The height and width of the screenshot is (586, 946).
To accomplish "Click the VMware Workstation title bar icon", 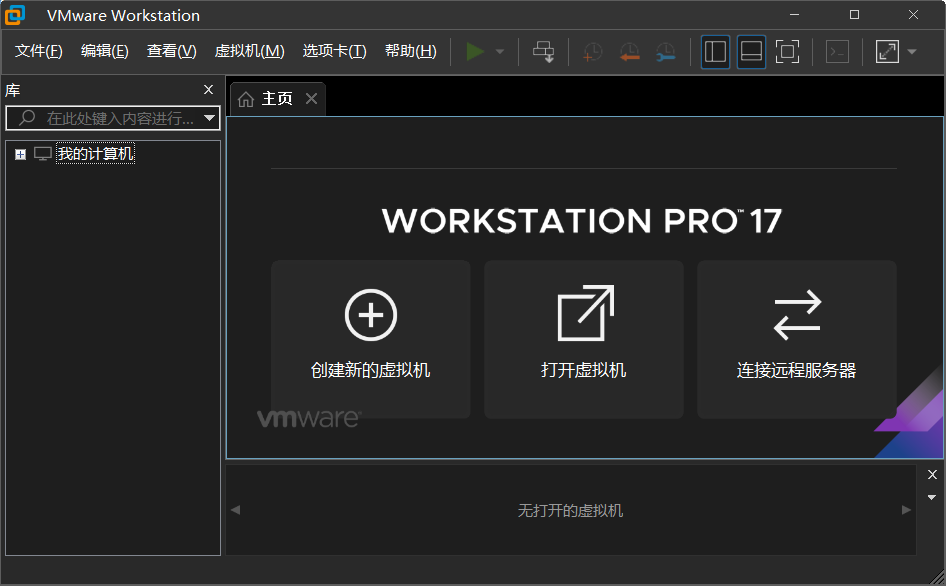I will pyautogui.click(x=16, y=15).
